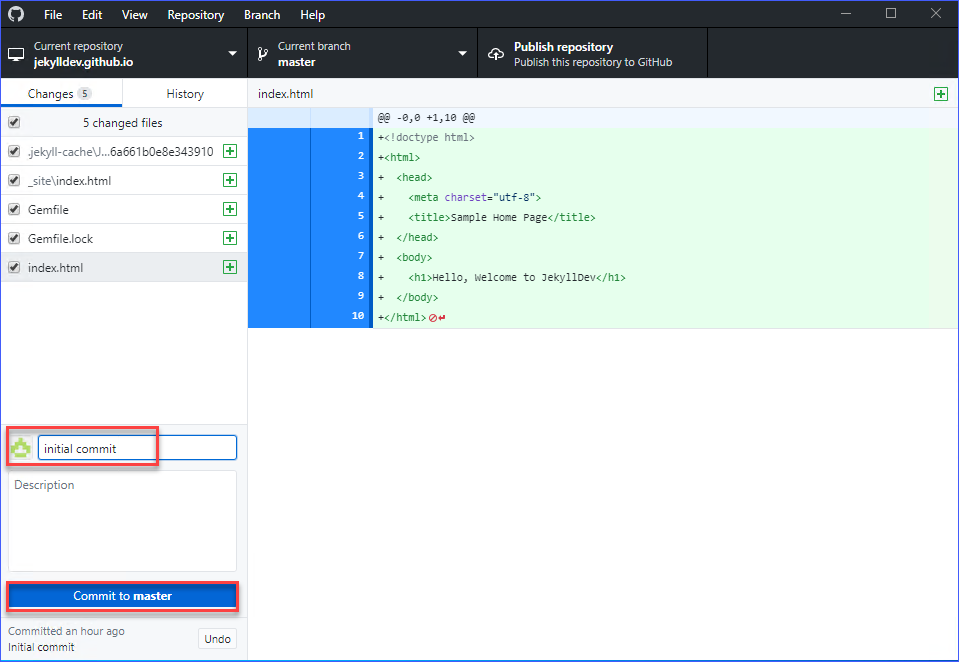The width and height of the screenshot is (959, 662).
Task: Toggle the 5 changed files select-all checkbox
Action: [x=14, y=122]
